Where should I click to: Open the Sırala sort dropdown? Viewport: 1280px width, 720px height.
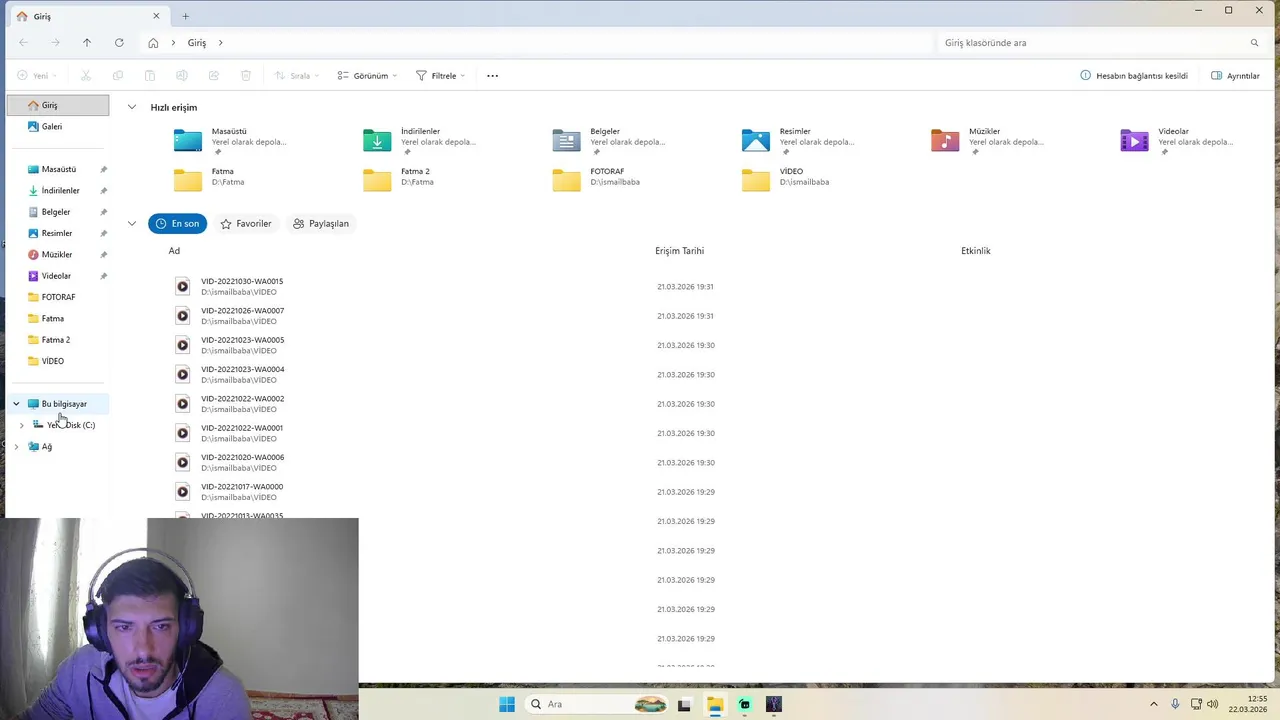pos(298,76)
